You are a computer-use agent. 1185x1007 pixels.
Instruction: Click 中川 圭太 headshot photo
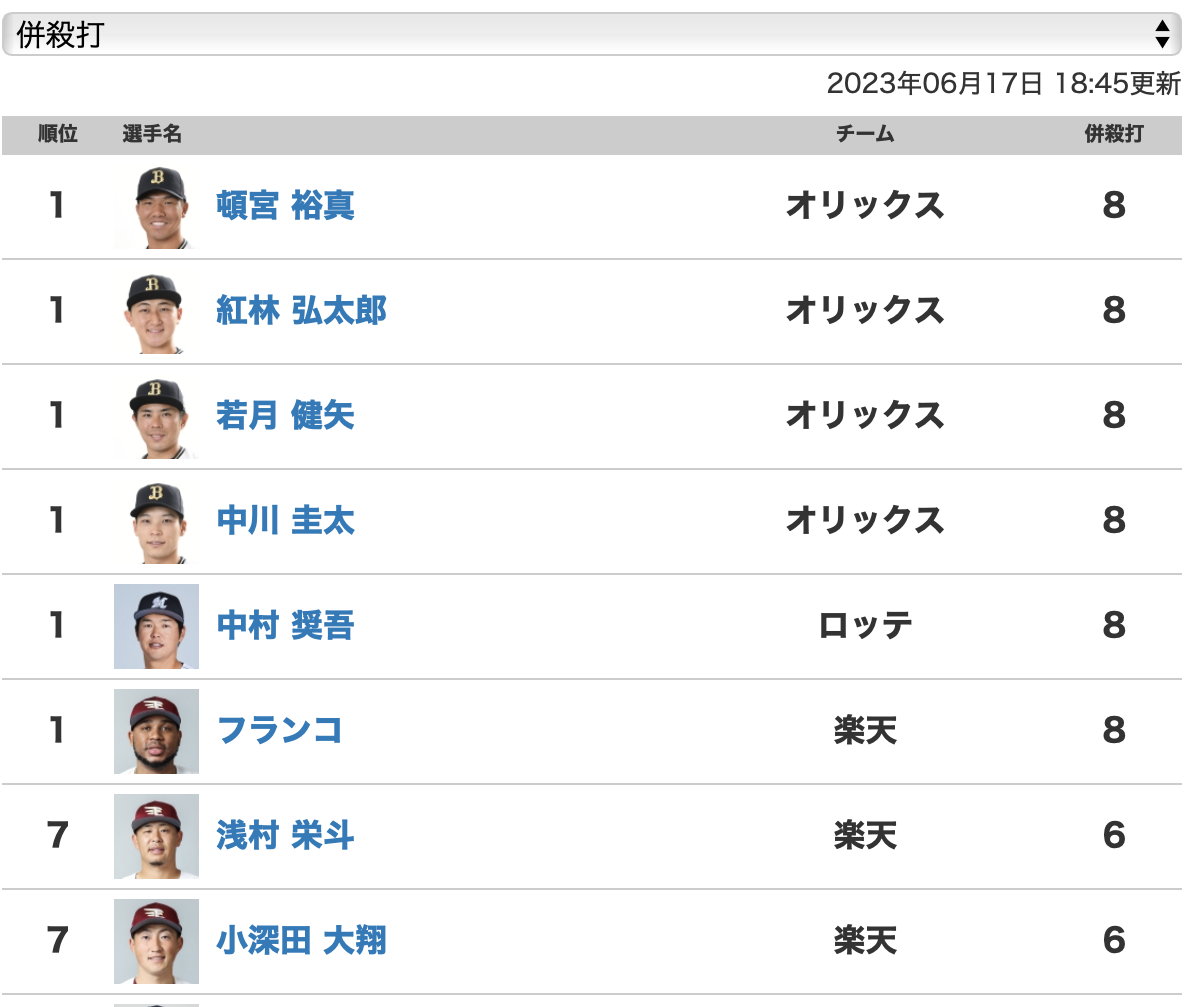(x=156, y=522)
